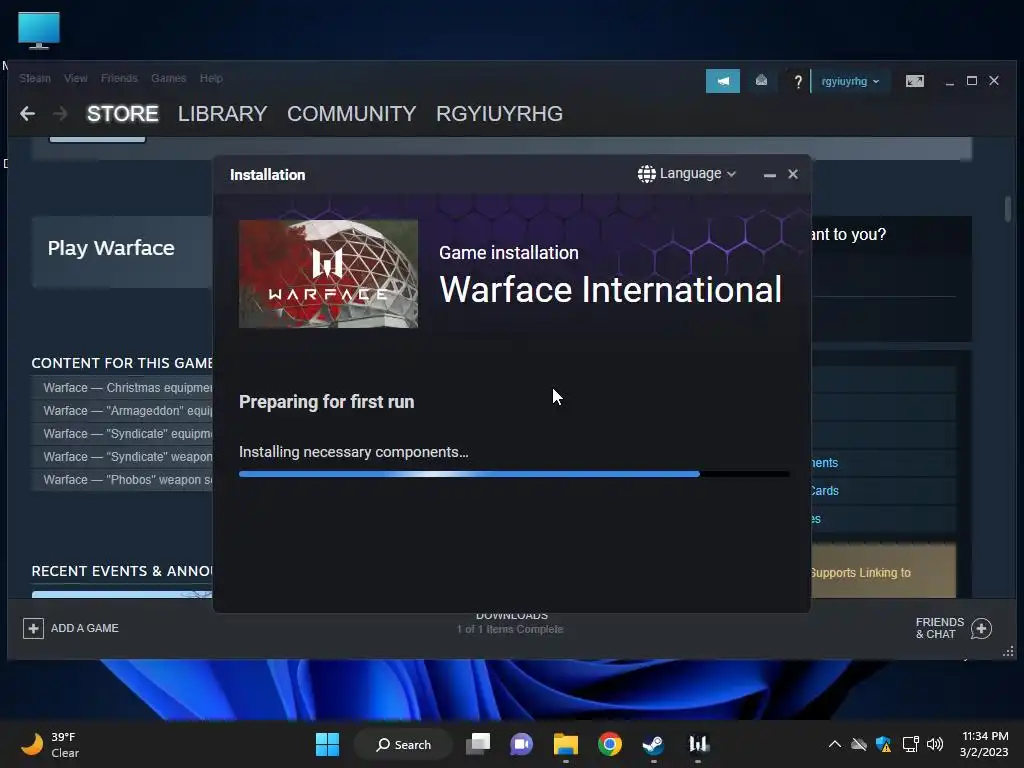Expand the rgyiuyrhg account dropdown
This screenshot has width=1024, height=768.
850,82
